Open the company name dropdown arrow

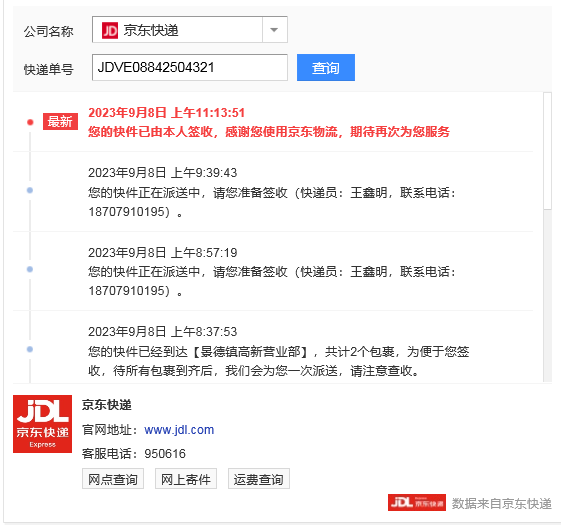click(x=274, y=30)
